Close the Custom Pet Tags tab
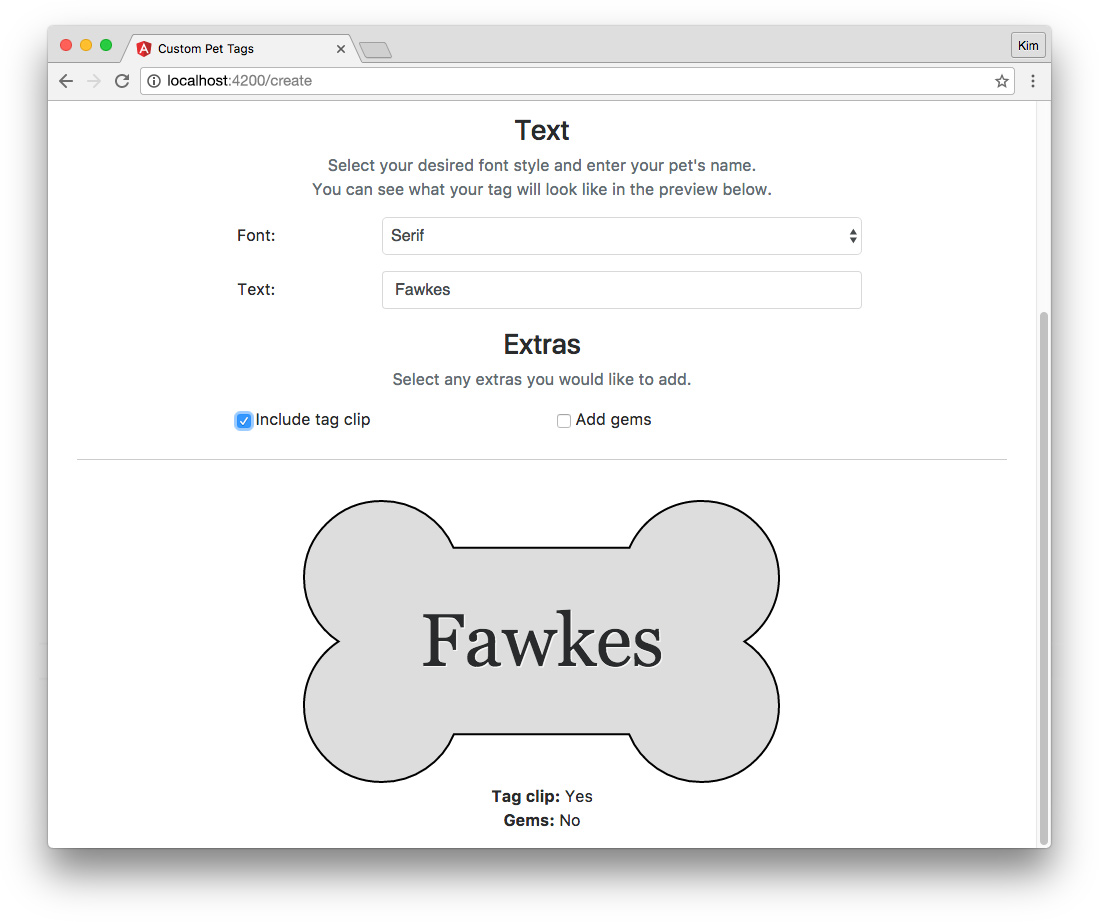1099x922 pixels. pyautogui.click(x=341, y=49)
